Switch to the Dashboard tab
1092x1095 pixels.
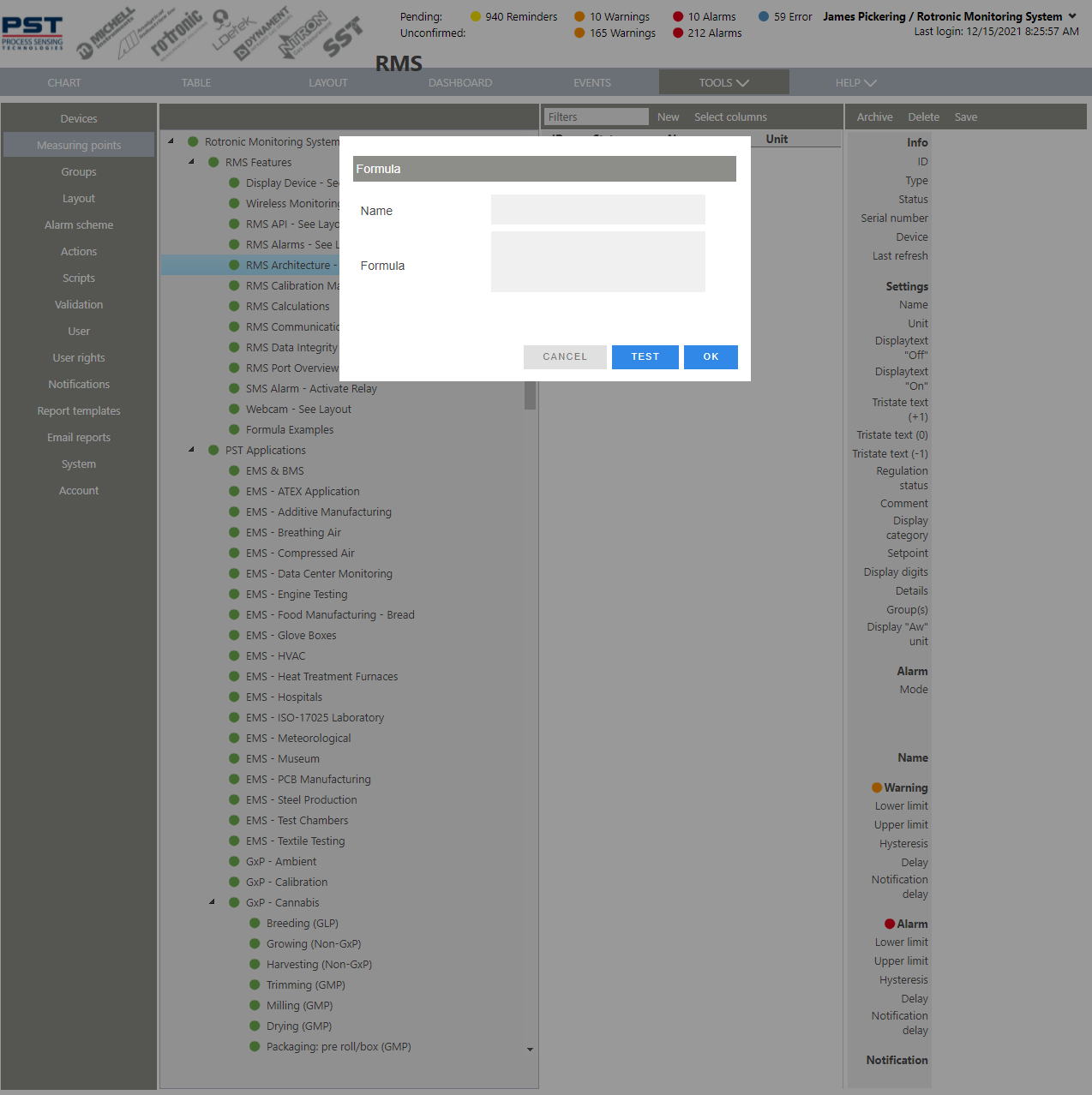tap(460, 82)
